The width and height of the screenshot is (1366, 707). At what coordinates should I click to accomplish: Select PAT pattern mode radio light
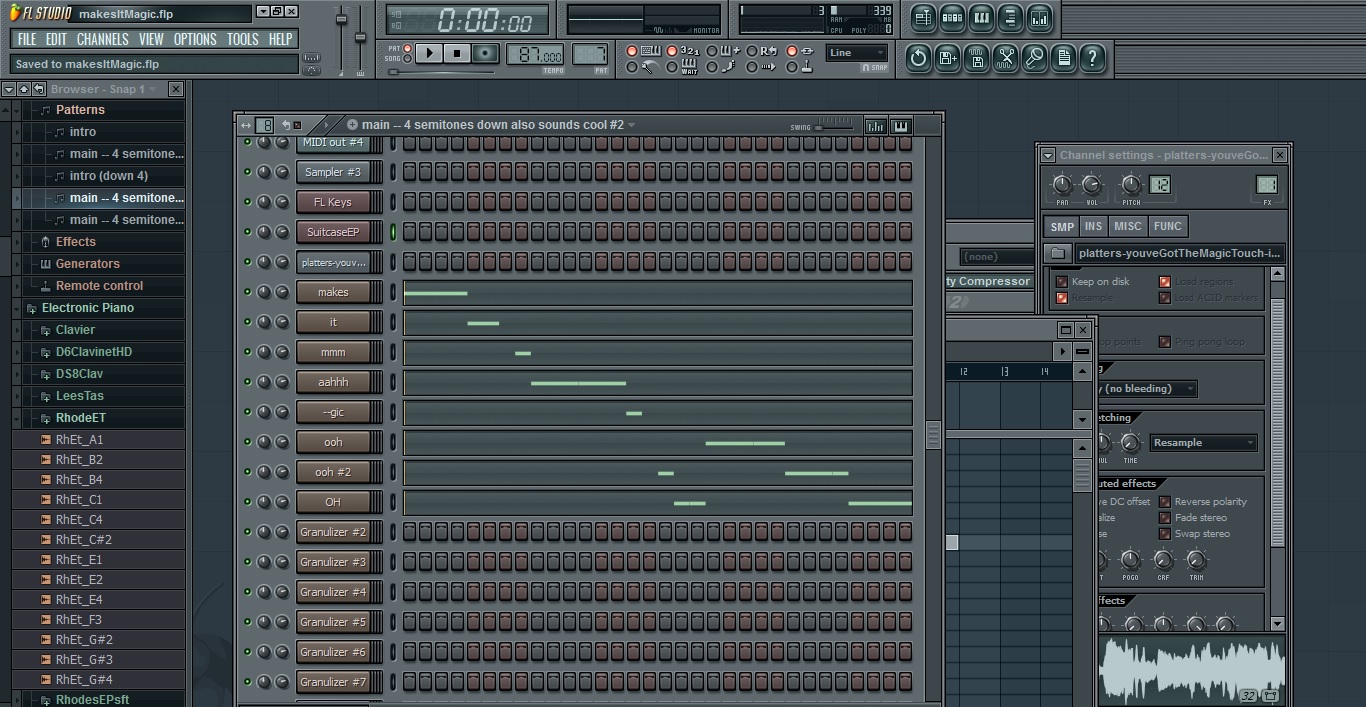(x=408, y=48)
